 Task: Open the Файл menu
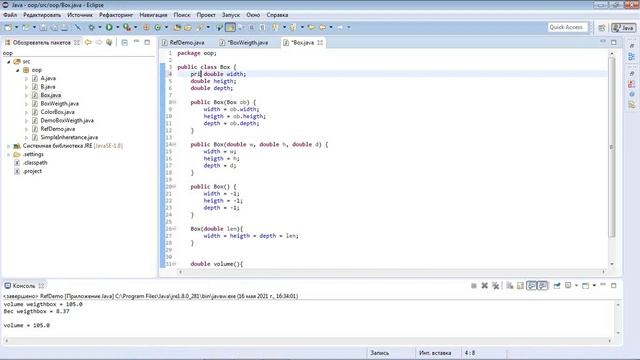[x=10, y=15]
